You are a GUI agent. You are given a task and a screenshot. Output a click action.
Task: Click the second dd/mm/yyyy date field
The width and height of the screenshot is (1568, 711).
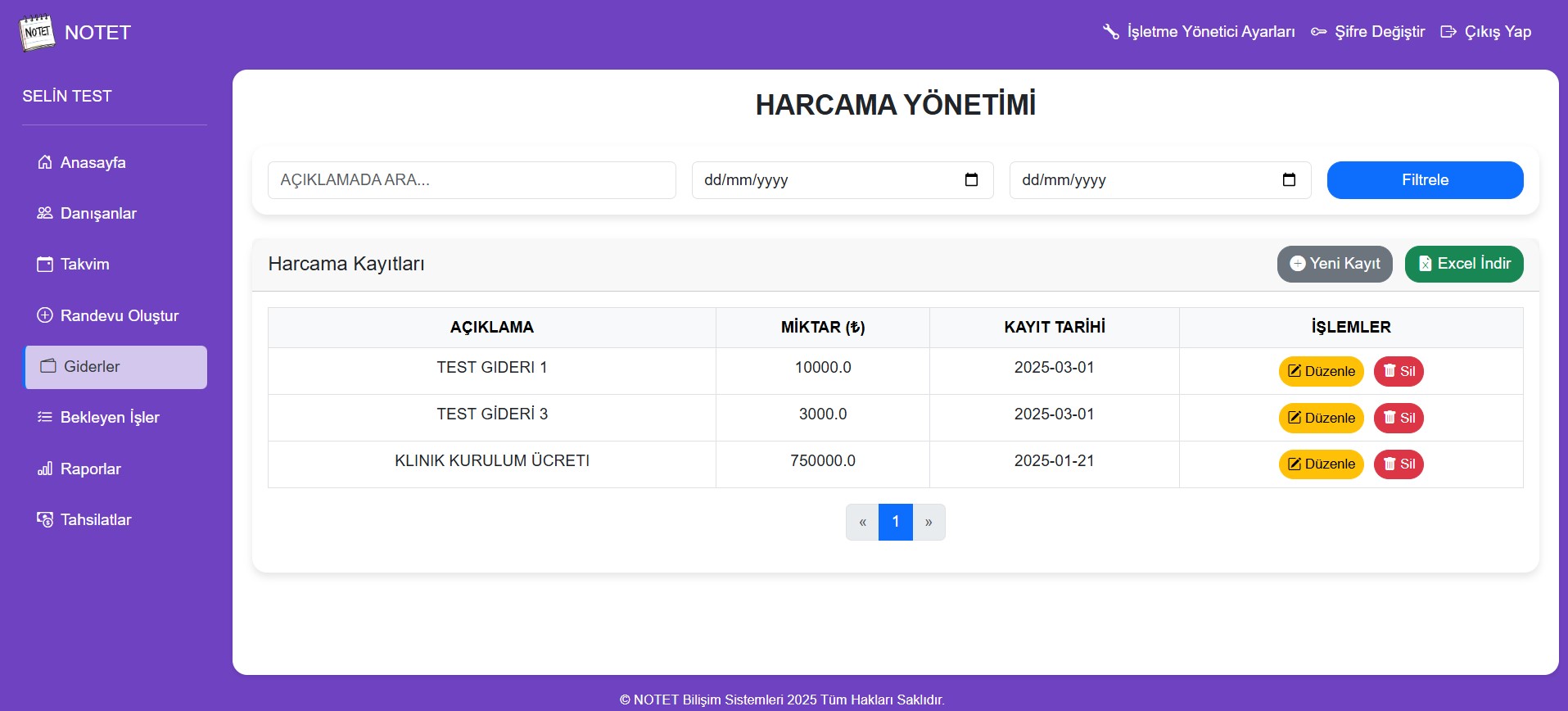[1160, 180]
